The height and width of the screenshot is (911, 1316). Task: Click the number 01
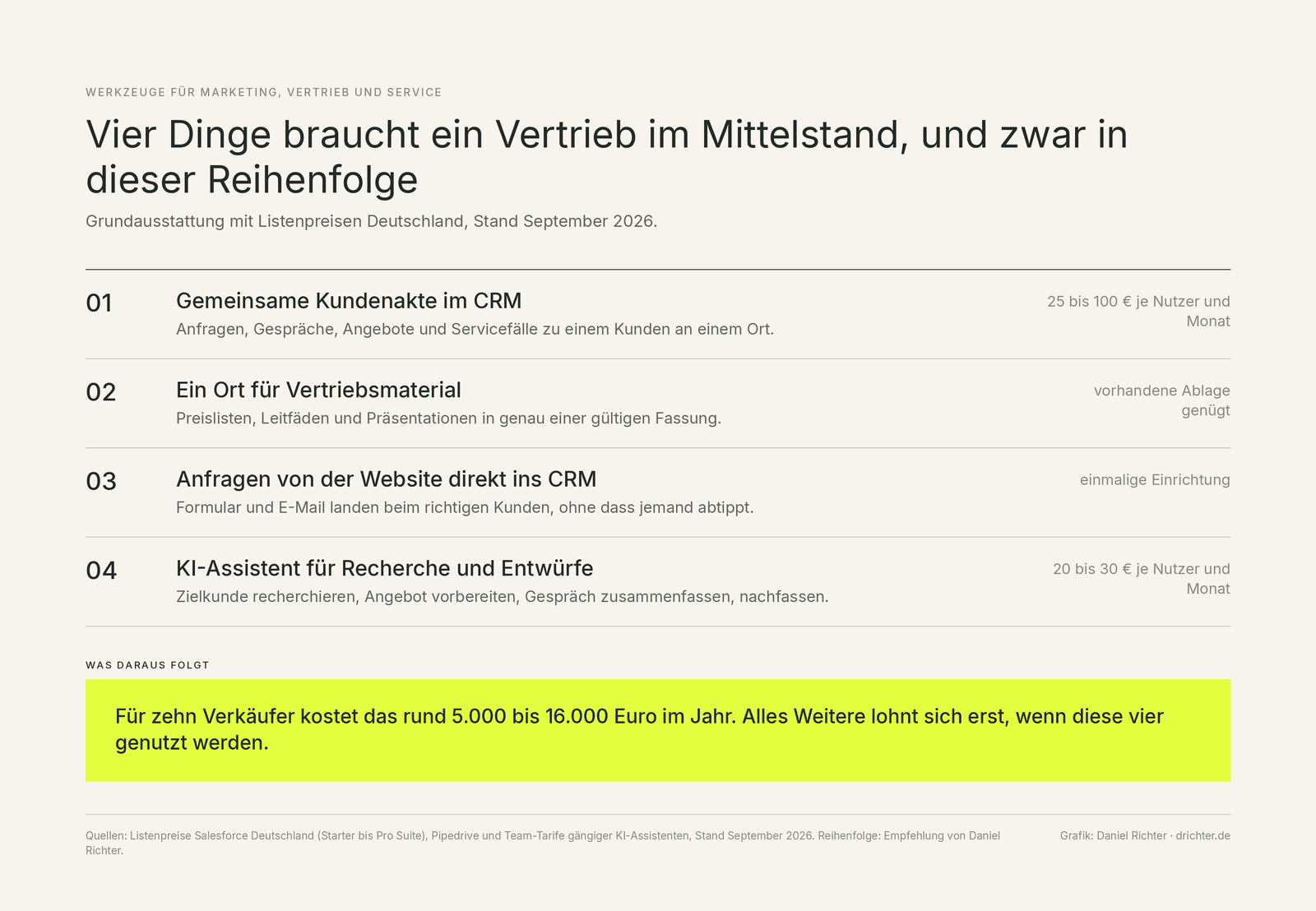point(100,303)
